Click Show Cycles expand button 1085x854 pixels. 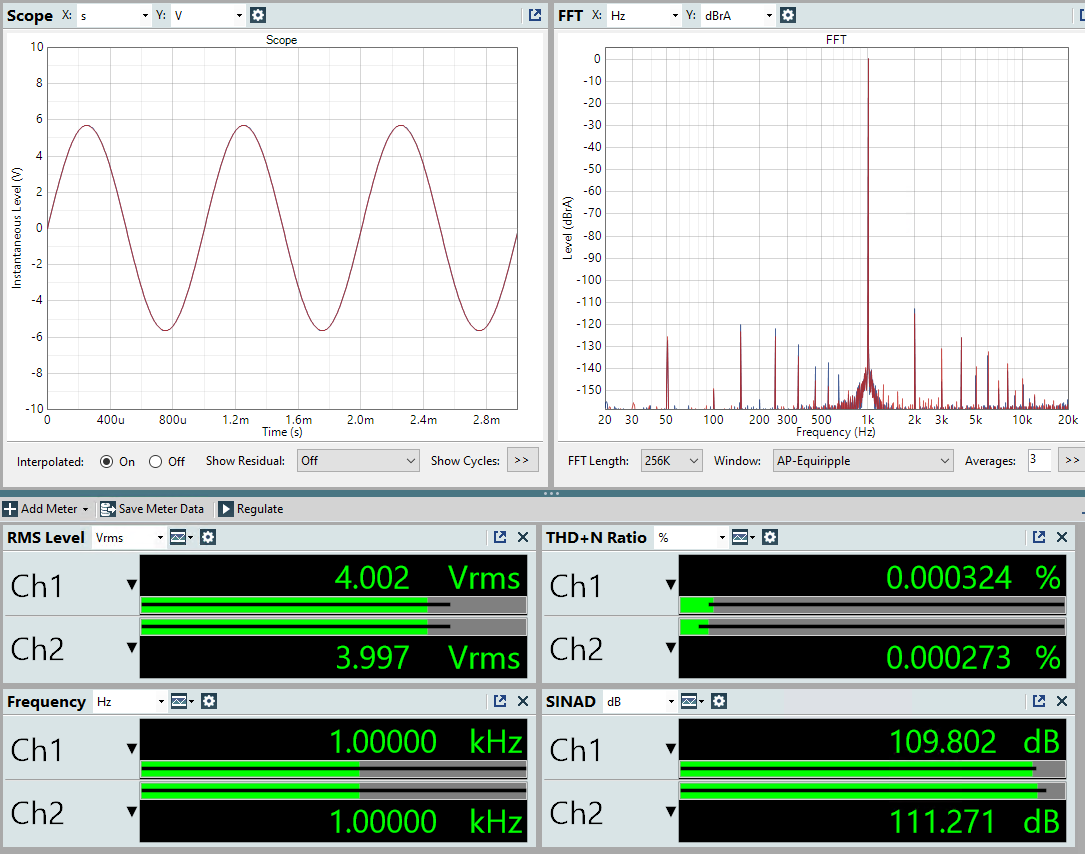coord(523,461)
